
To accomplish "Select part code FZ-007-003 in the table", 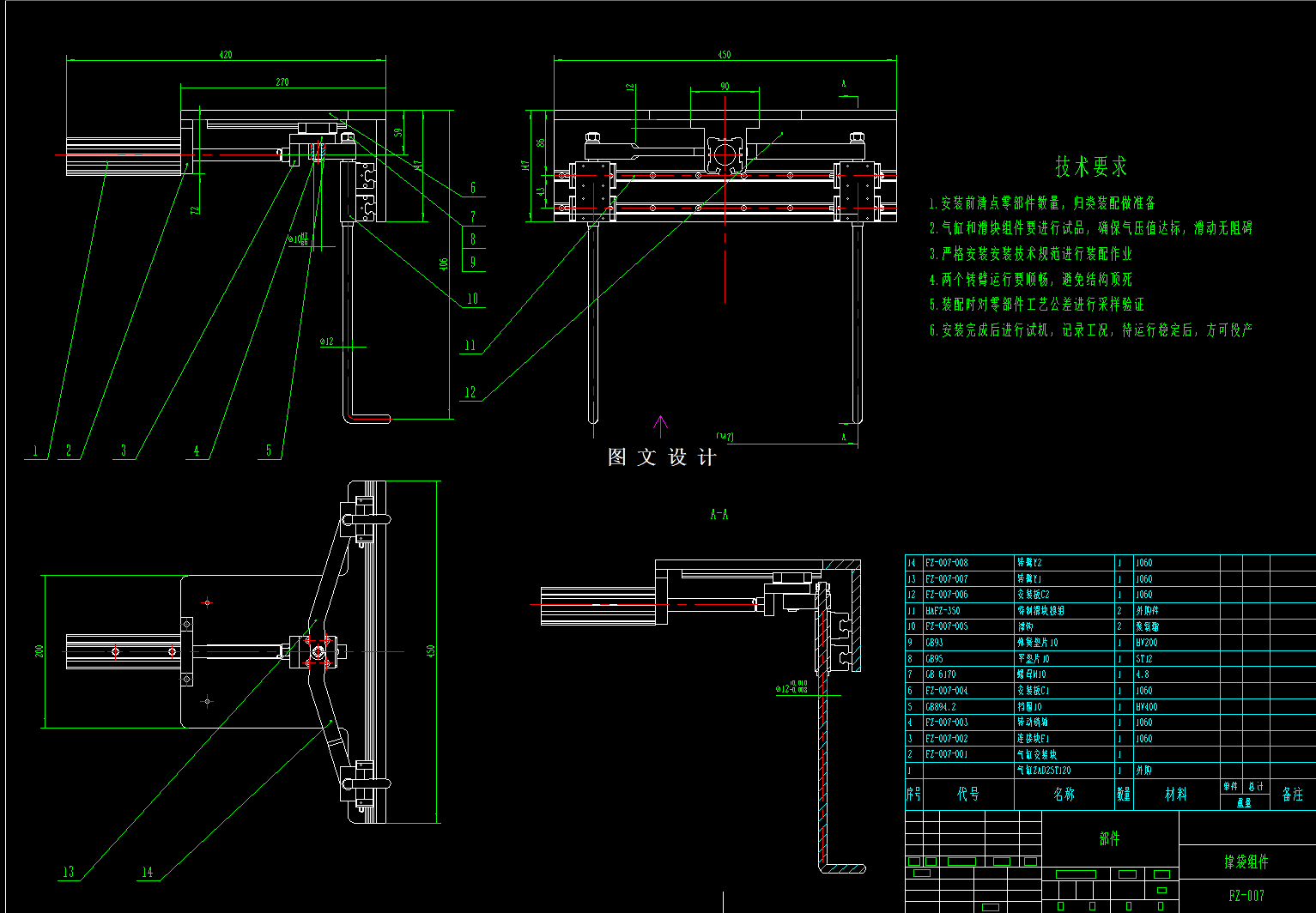I will pos(946,723).
